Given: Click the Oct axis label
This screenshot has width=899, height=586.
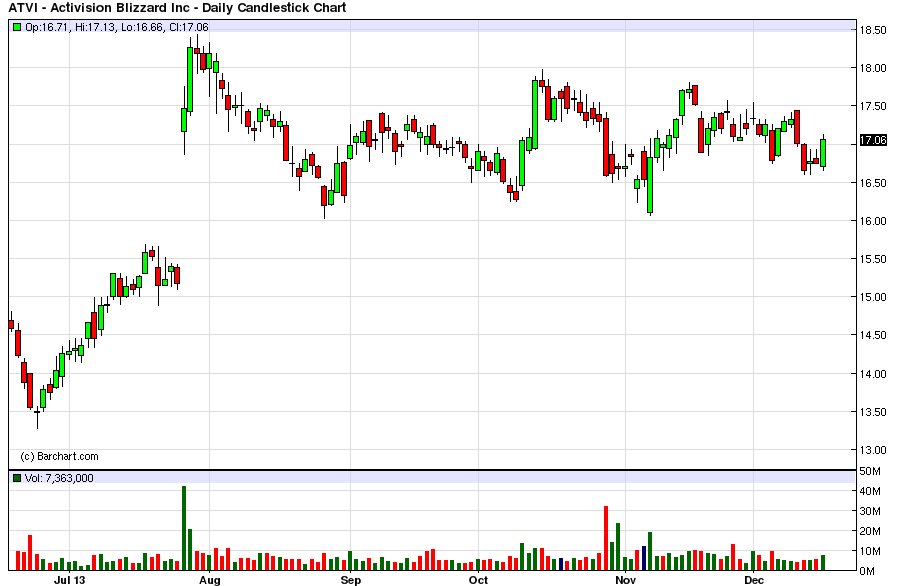Looking at the screenshot, I should click(478, 580).
